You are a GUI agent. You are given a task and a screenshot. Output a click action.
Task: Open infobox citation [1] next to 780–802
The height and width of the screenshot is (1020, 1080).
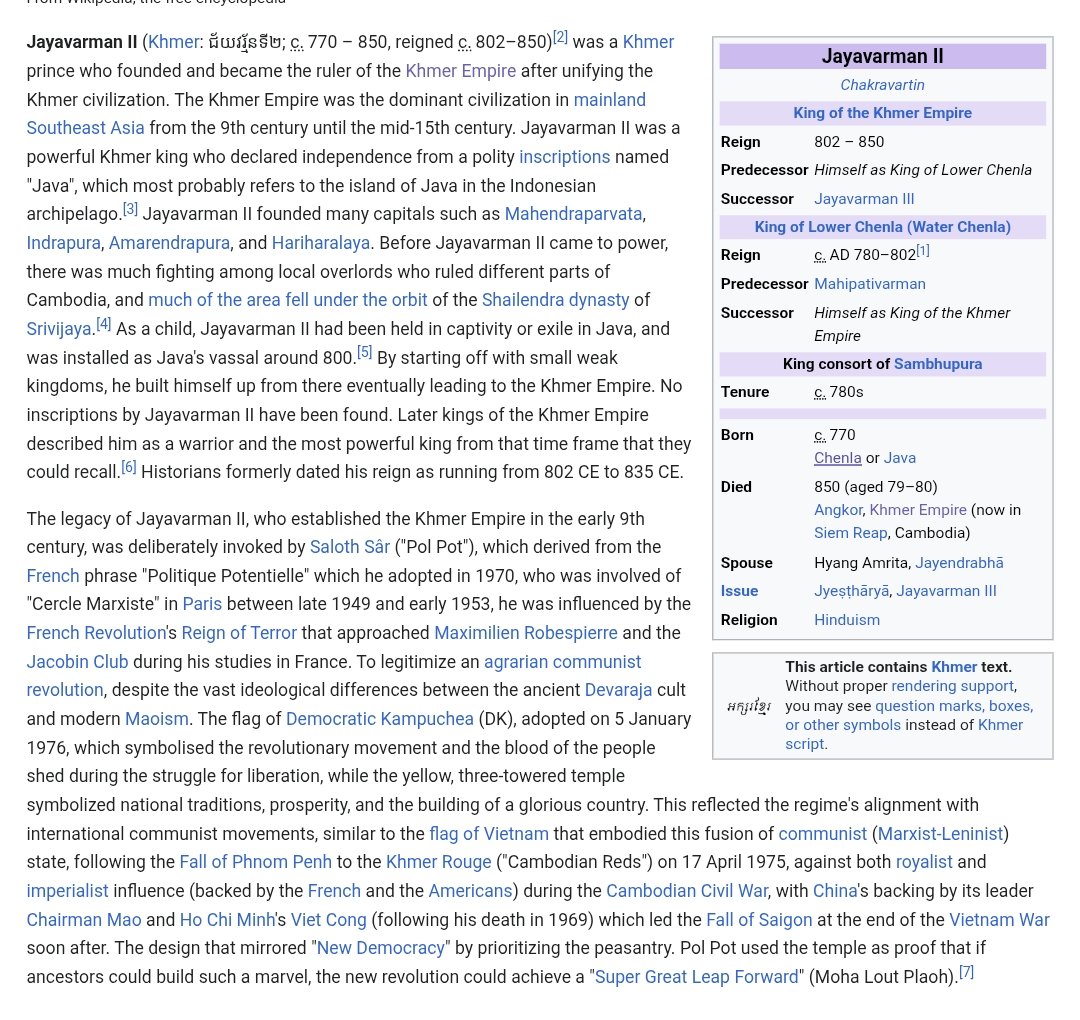(923, 251)
